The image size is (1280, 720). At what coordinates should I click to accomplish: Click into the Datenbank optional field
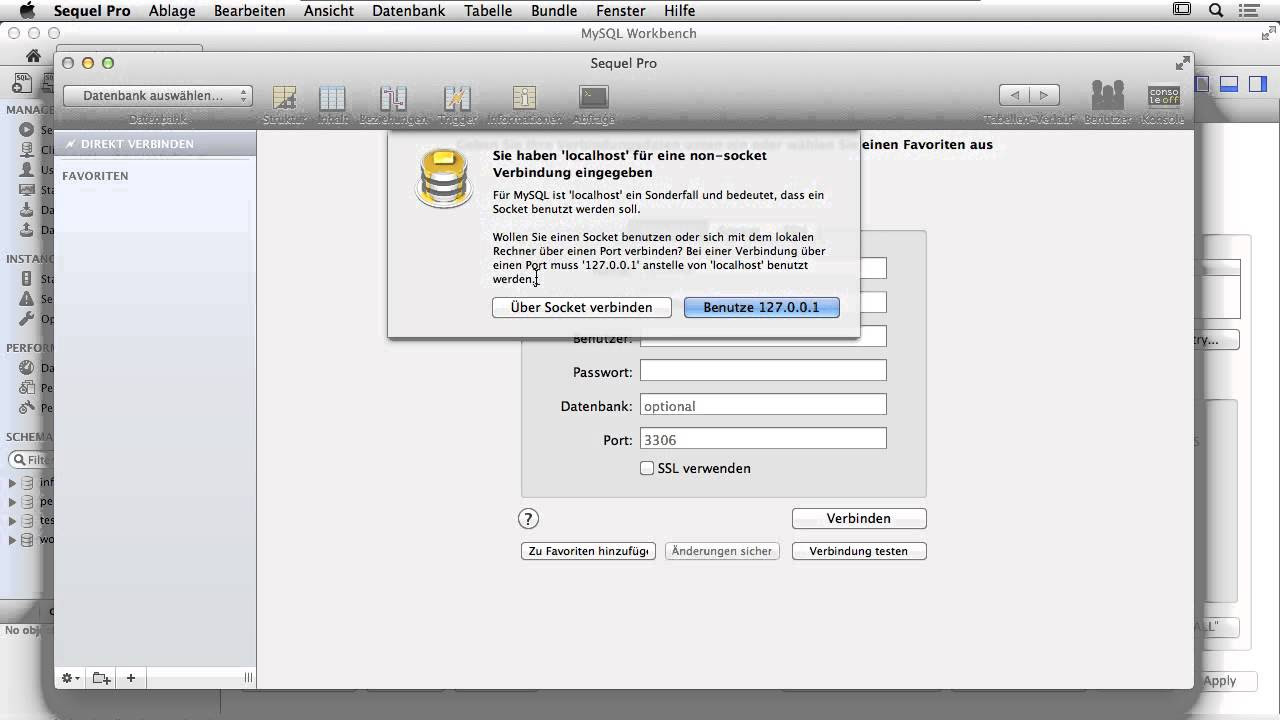(763, 405)
